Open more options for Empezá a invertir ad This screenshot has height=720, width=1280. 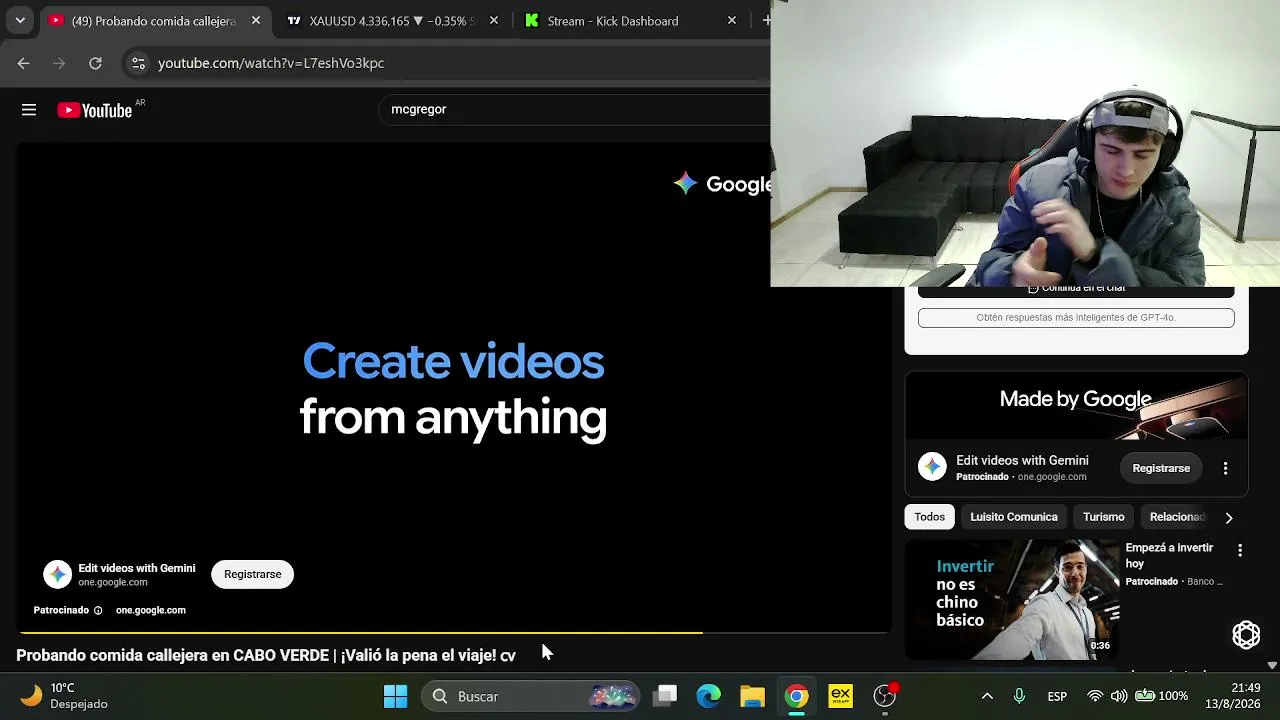click(1240, 551)
